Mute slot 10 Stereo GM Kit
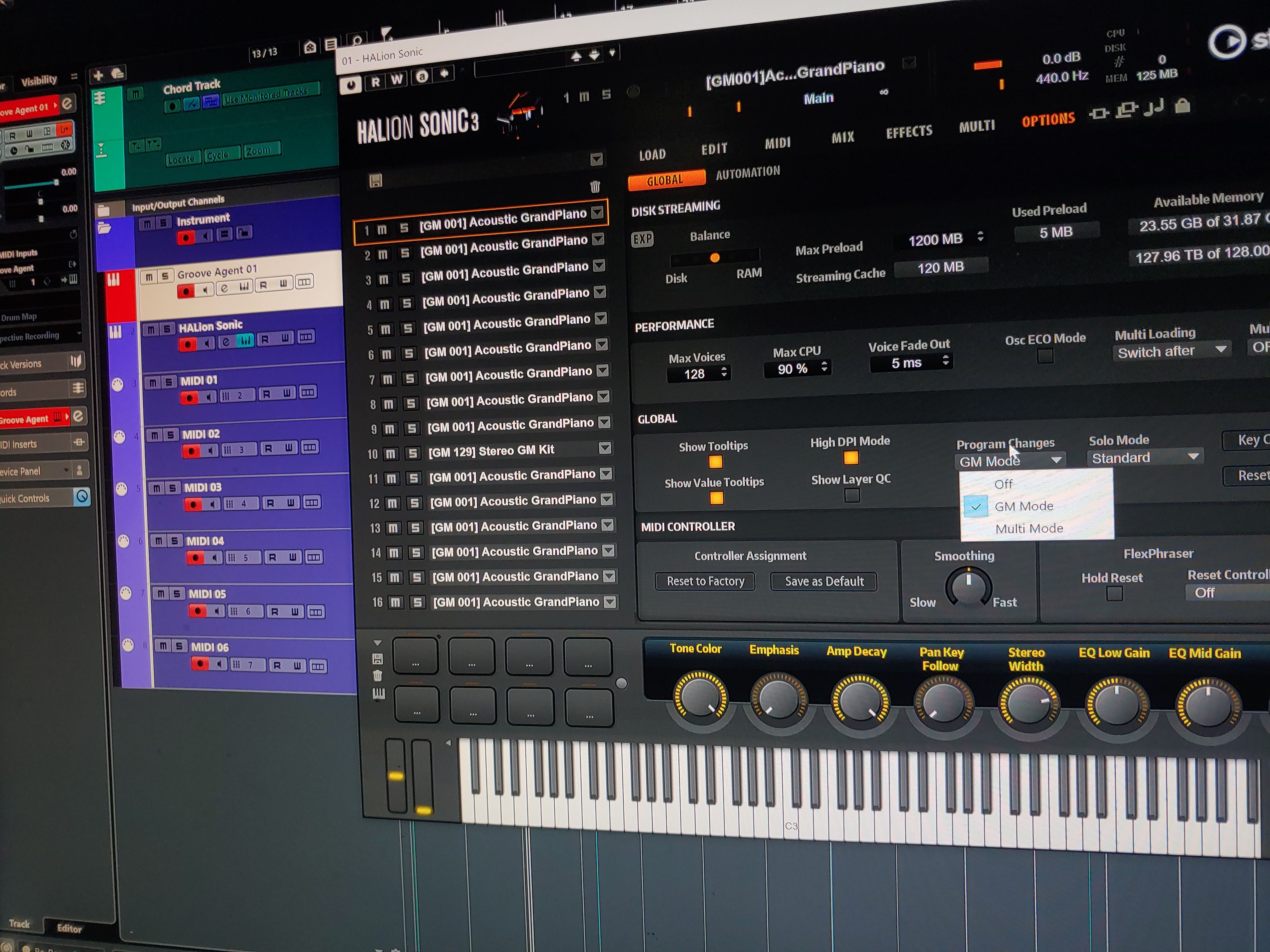 [x=390, y=454]
